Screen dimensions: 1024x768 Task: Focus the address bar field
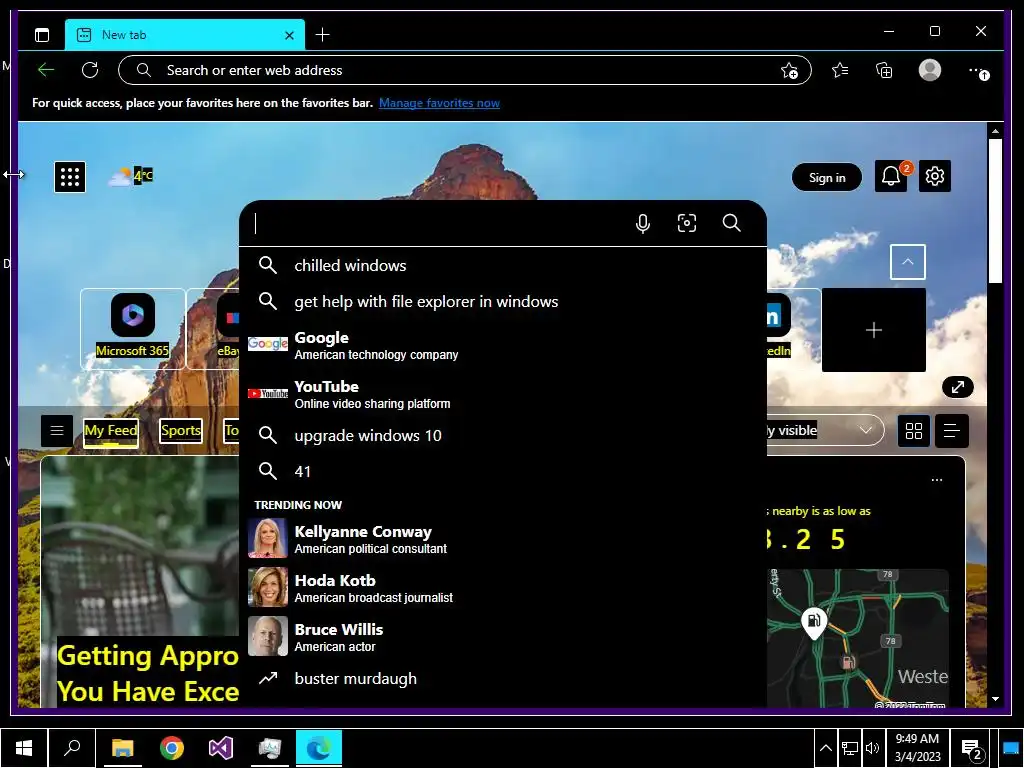coord(465,70)
